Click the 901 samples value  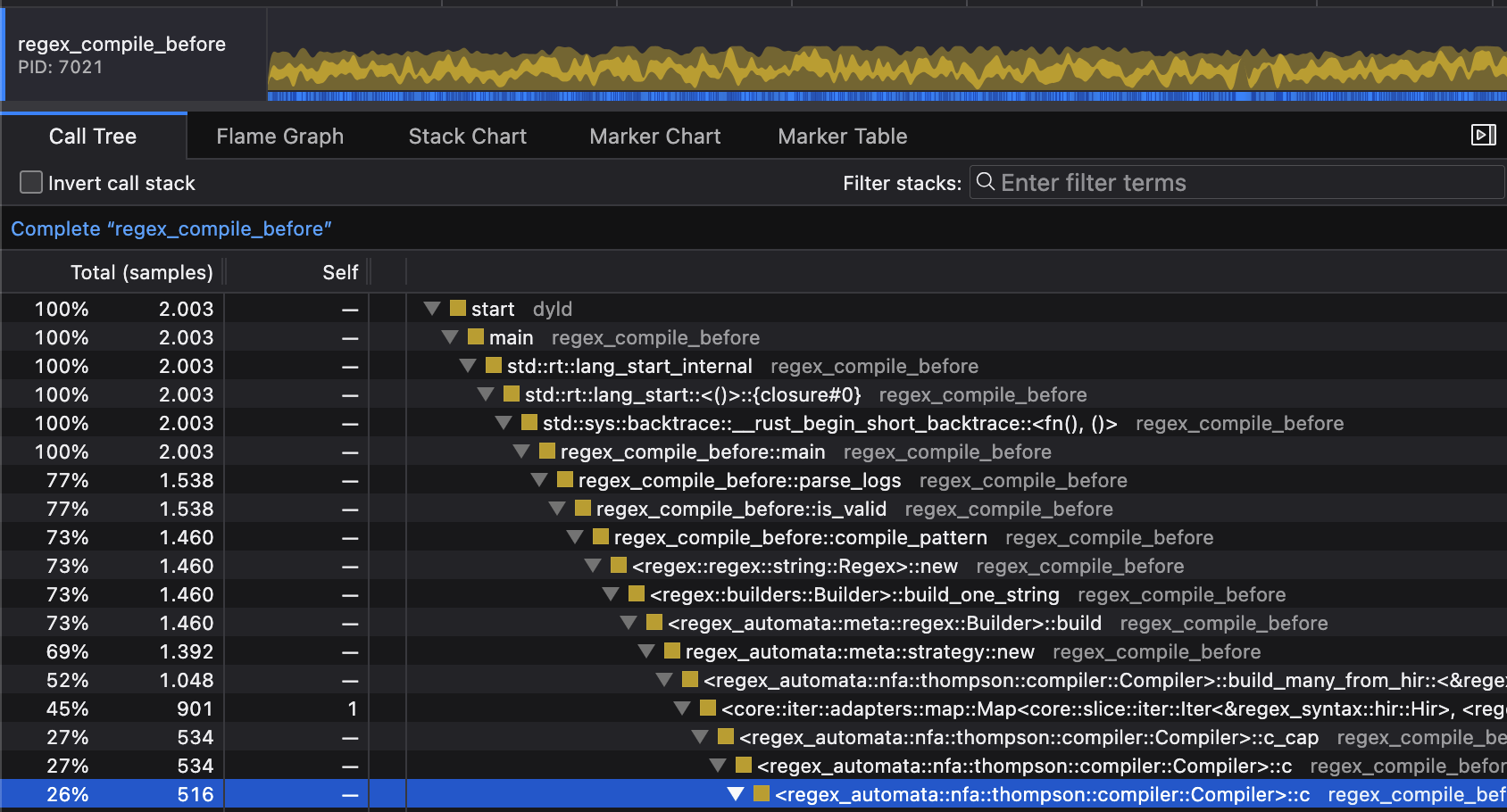[x=195, y=708]
